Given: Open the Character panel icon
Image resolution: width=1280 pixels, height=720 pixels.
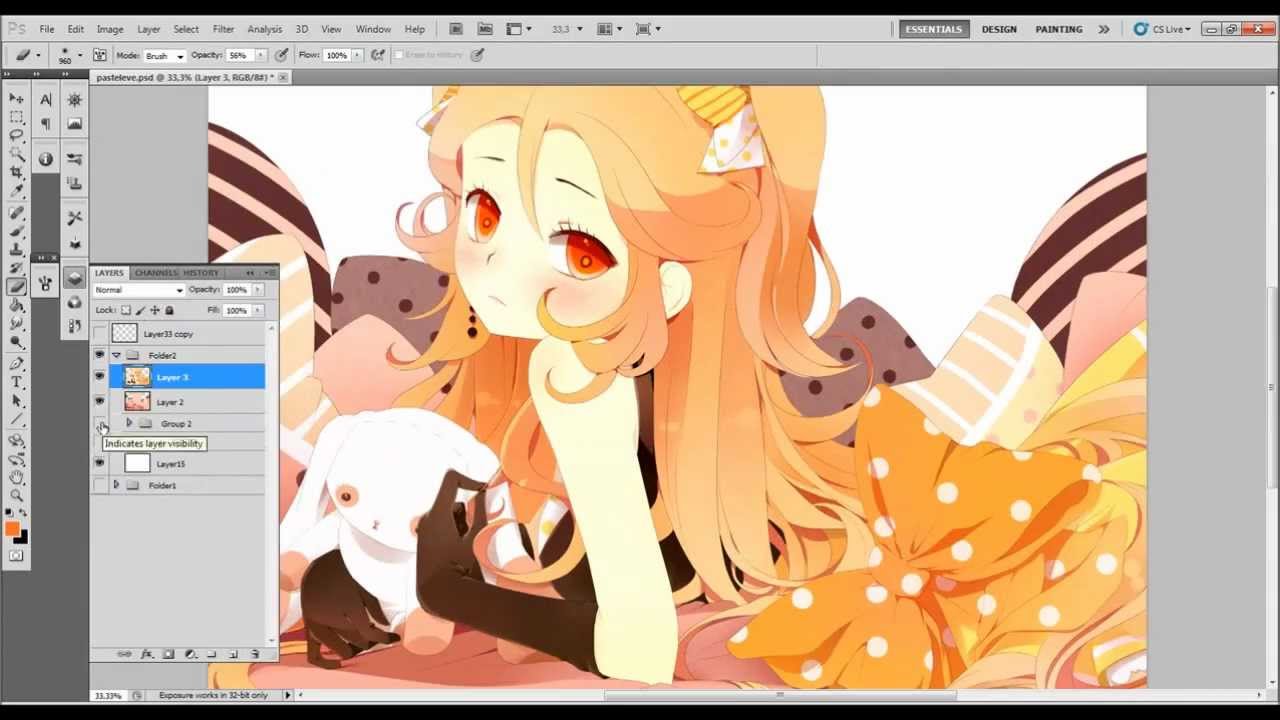Looking at the screenshot, I should [x=46, y=99].
